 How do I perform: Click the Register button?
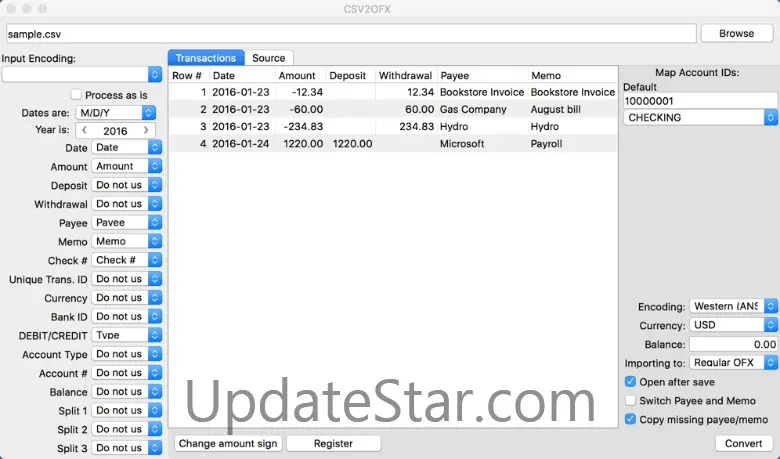coord(333,443)
